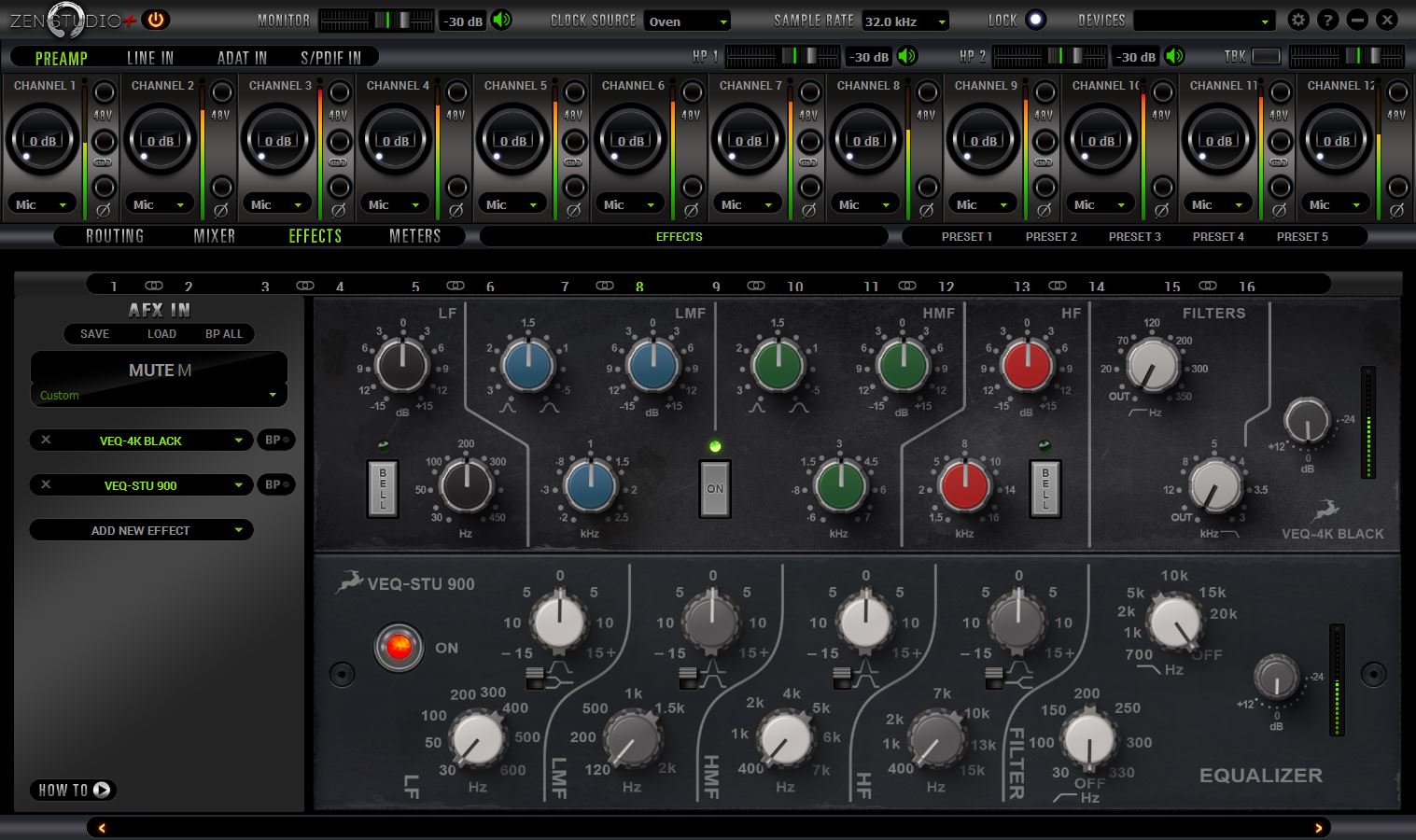Open the Sample Rate dropdown
Screen dimensions: 1416x840
905,21
